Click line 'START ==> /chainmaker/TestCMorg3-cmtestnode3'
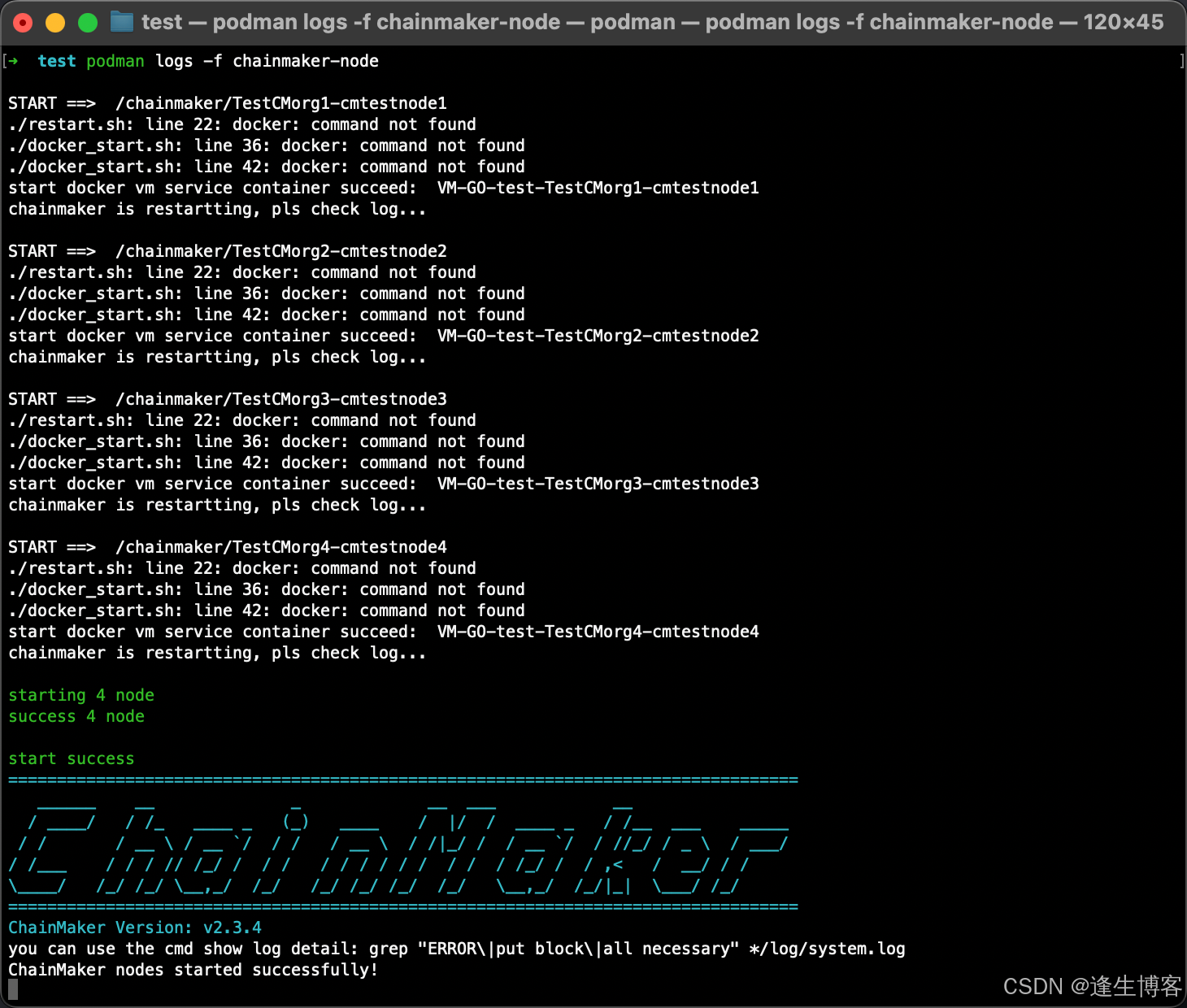The width and height of the screenshot is (1187, 1008). point(228,399)
